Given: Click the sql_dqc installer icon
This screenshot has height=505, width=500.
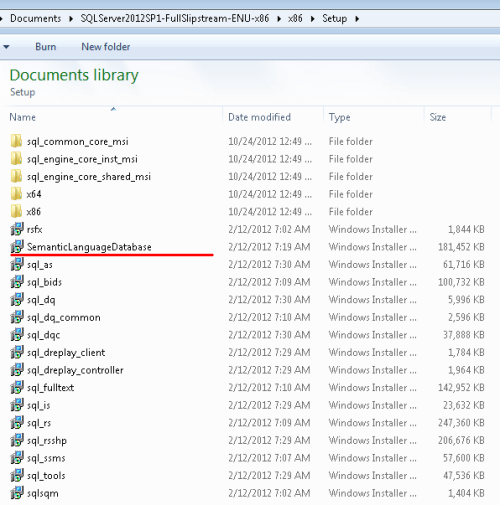Looking at the screenshot, I should pos(17,335).
